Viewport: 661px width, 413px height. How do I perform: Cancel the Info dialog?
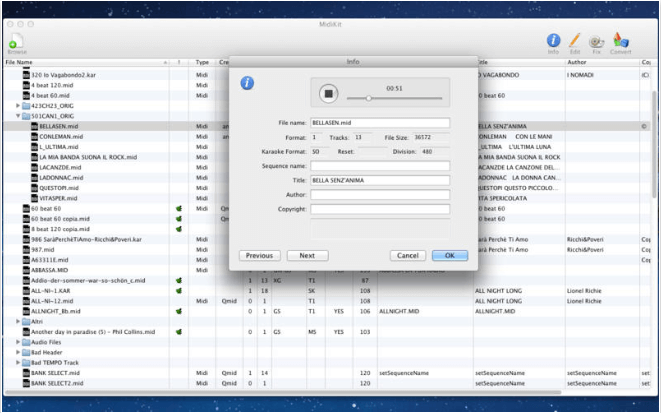[x=408, y=255]
